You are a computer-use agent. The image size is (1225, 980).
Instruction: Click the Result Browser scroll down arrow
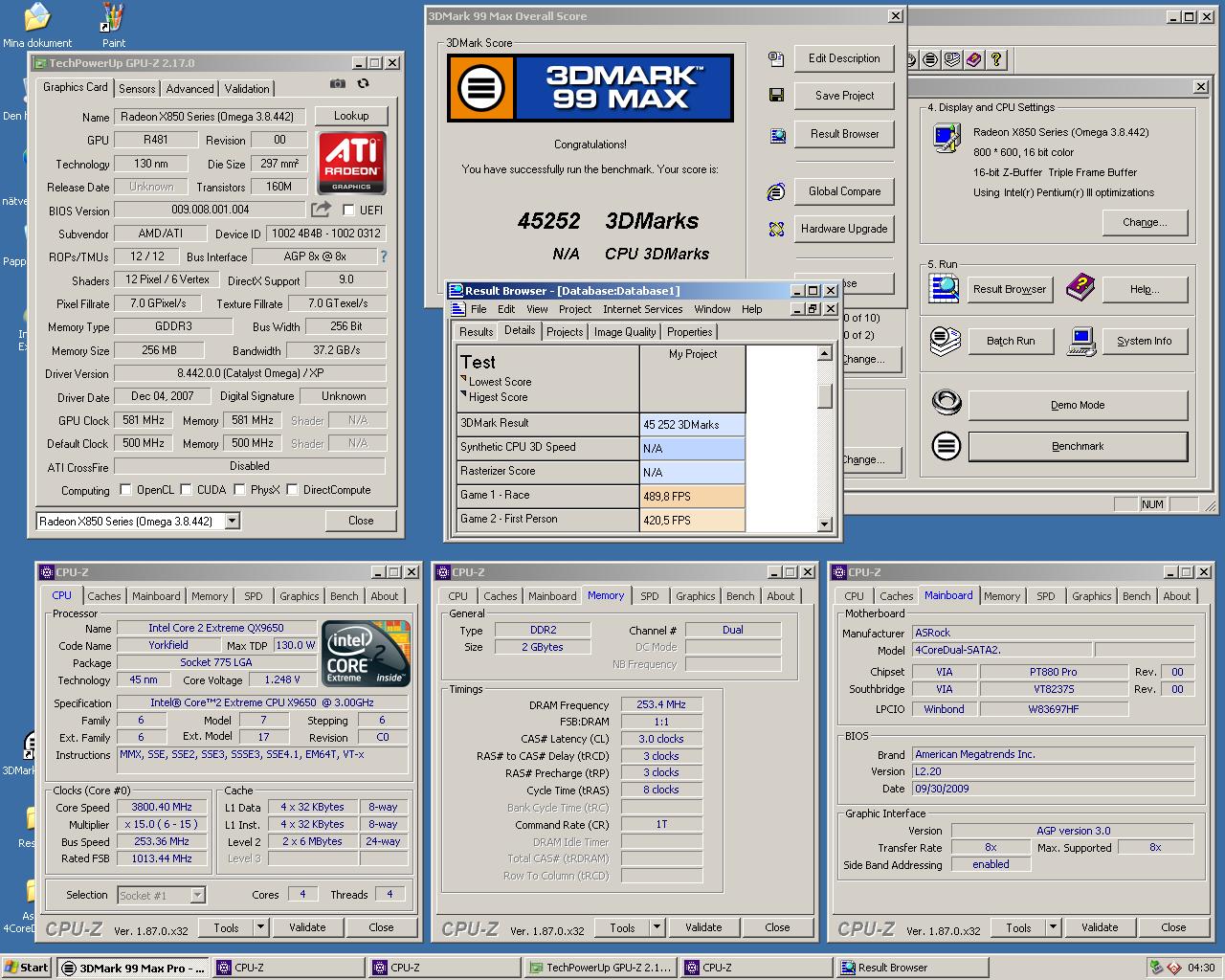pyautogui.click(x=825, y=523)
